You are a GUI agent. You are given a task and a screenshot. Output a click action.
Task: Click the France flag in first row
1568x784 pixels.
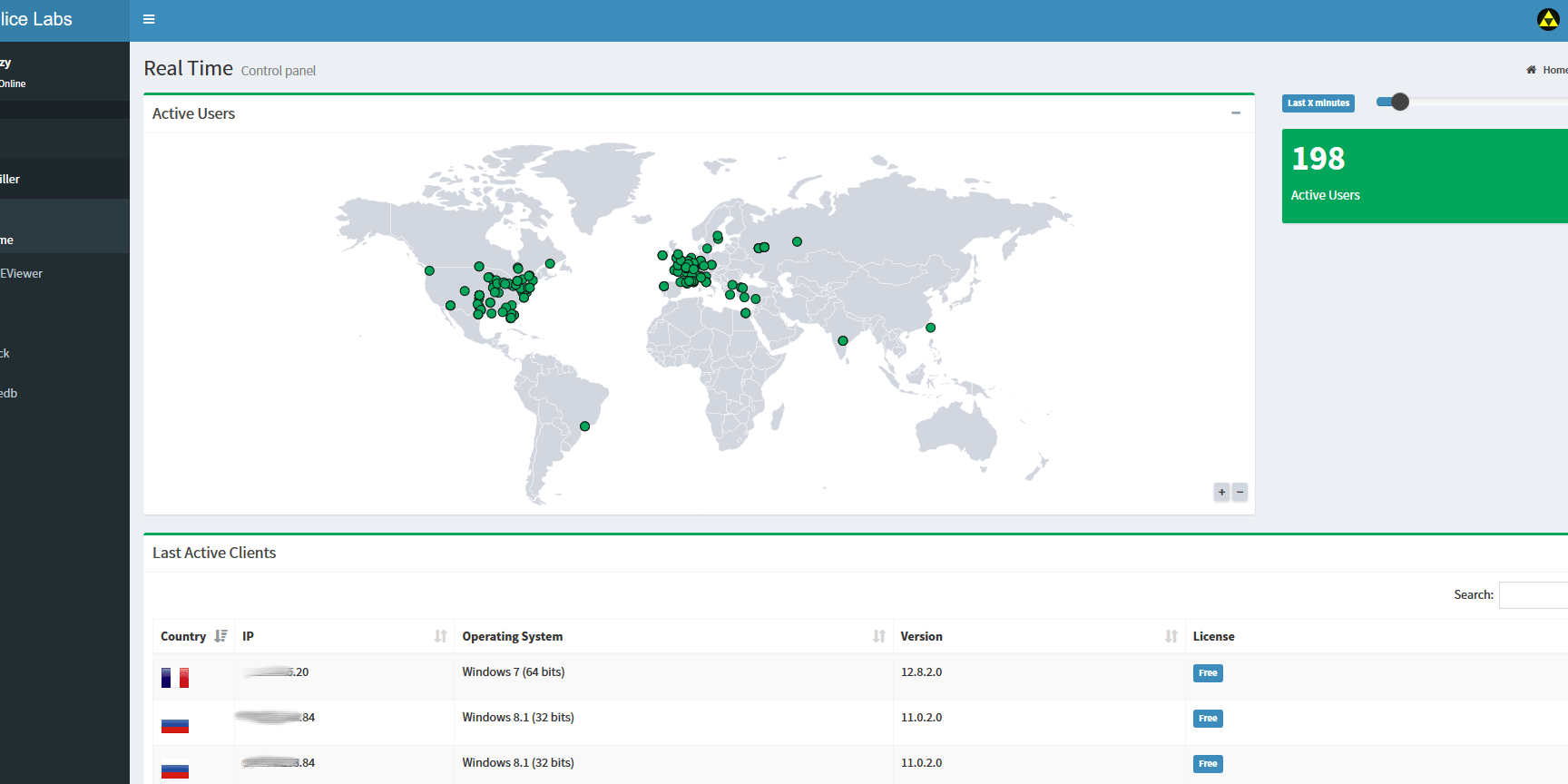click(175, 678)
